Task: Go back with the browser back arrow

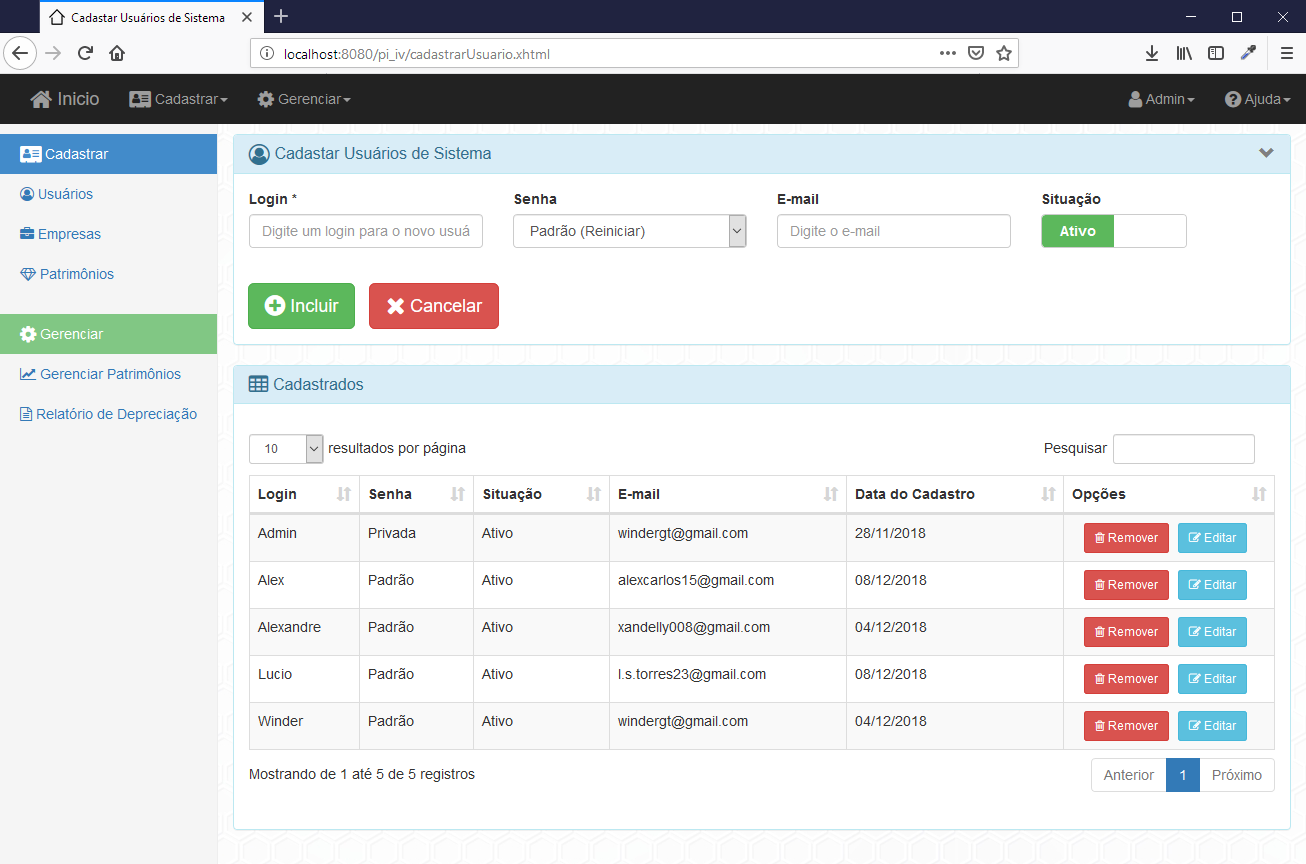Action: click(21, 53)
